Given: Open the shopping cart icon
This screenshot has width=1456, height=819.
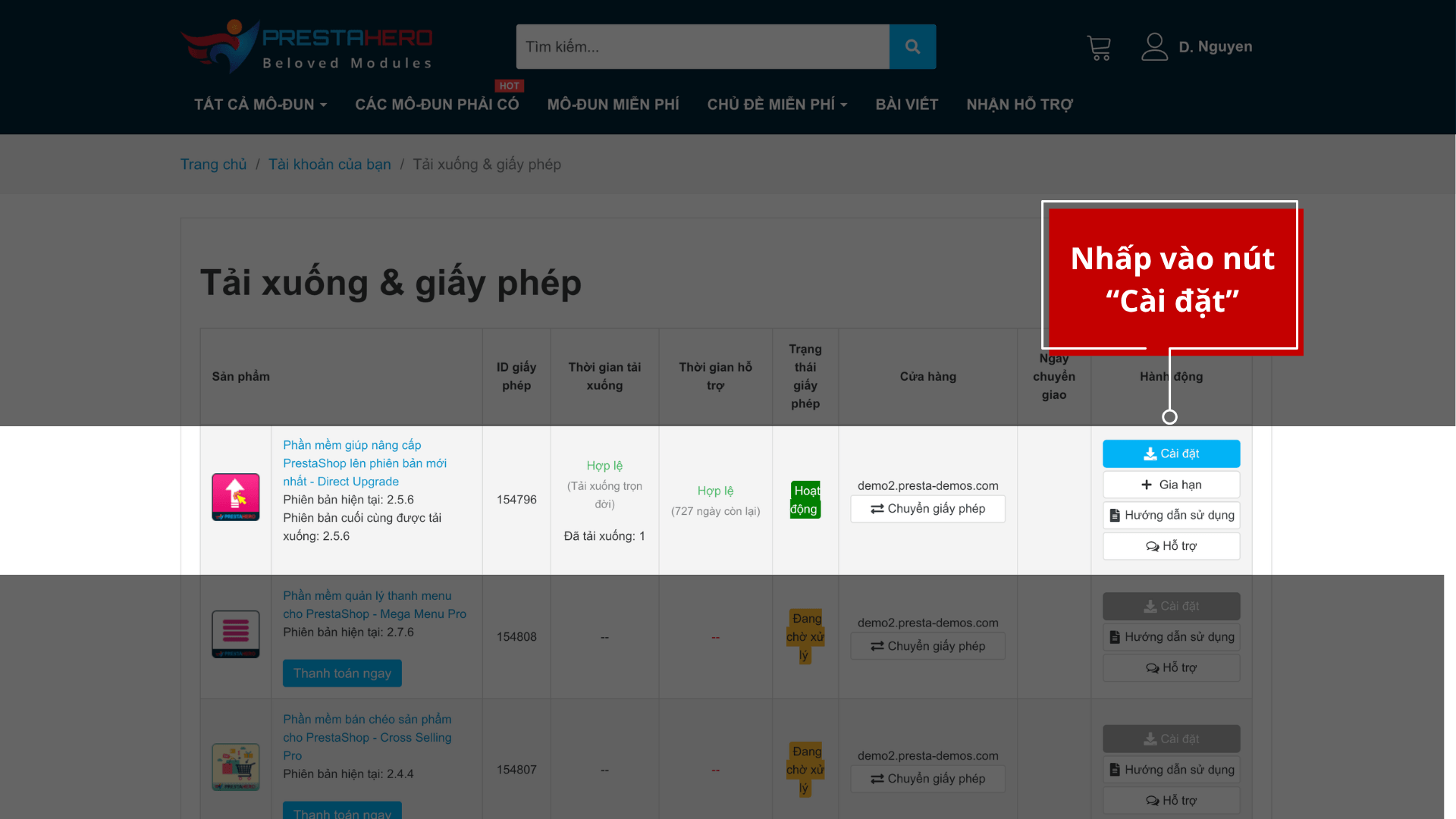Looking at the screenshot, I should [x=1098, y=48].
